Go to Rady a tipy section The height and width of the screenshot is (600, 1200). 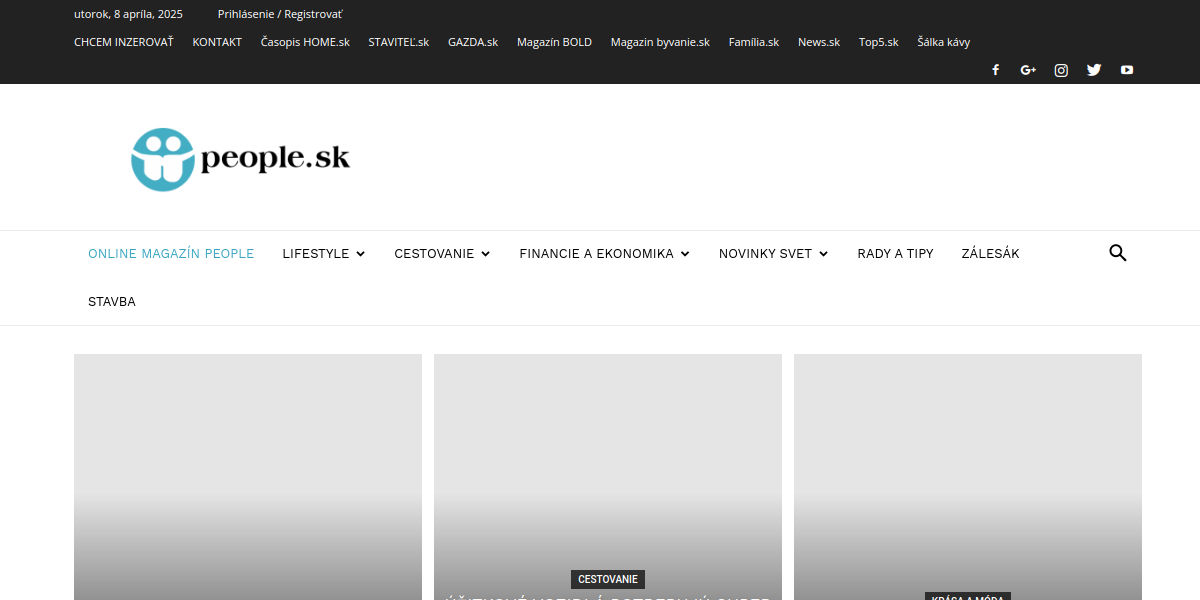895,254
